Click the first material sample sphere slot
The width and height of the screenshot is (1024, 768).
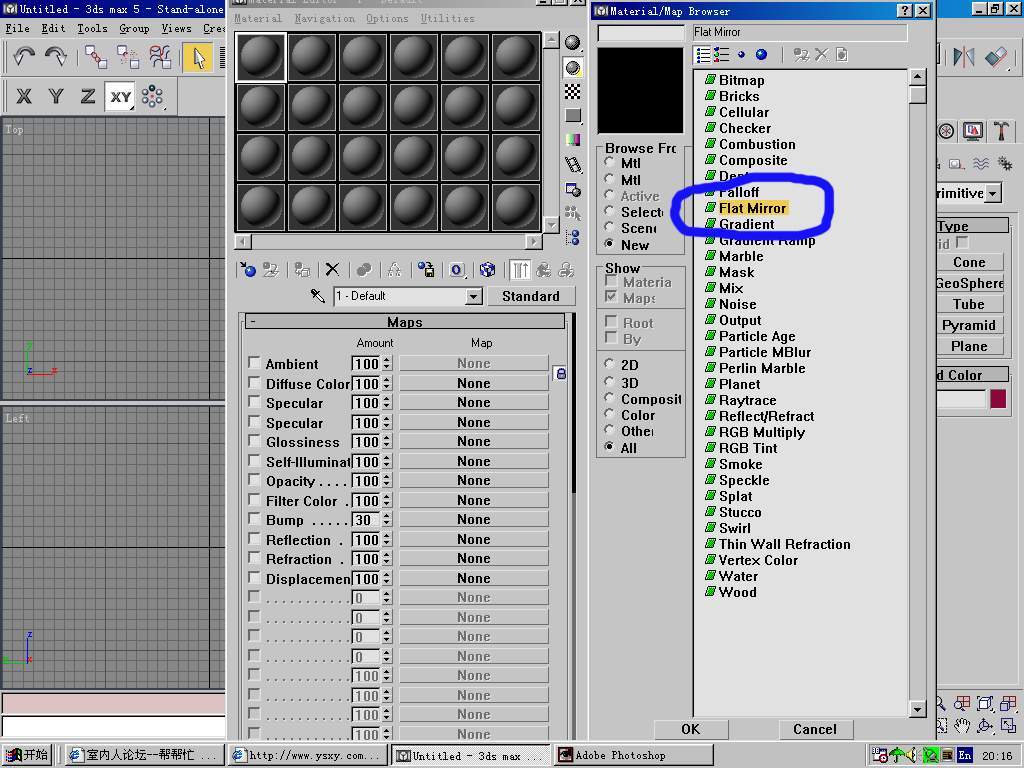point(261,57)
